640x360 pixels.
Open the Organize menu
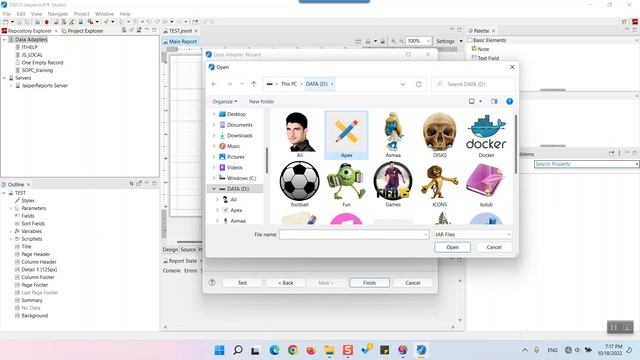click(x=224, y=101)
